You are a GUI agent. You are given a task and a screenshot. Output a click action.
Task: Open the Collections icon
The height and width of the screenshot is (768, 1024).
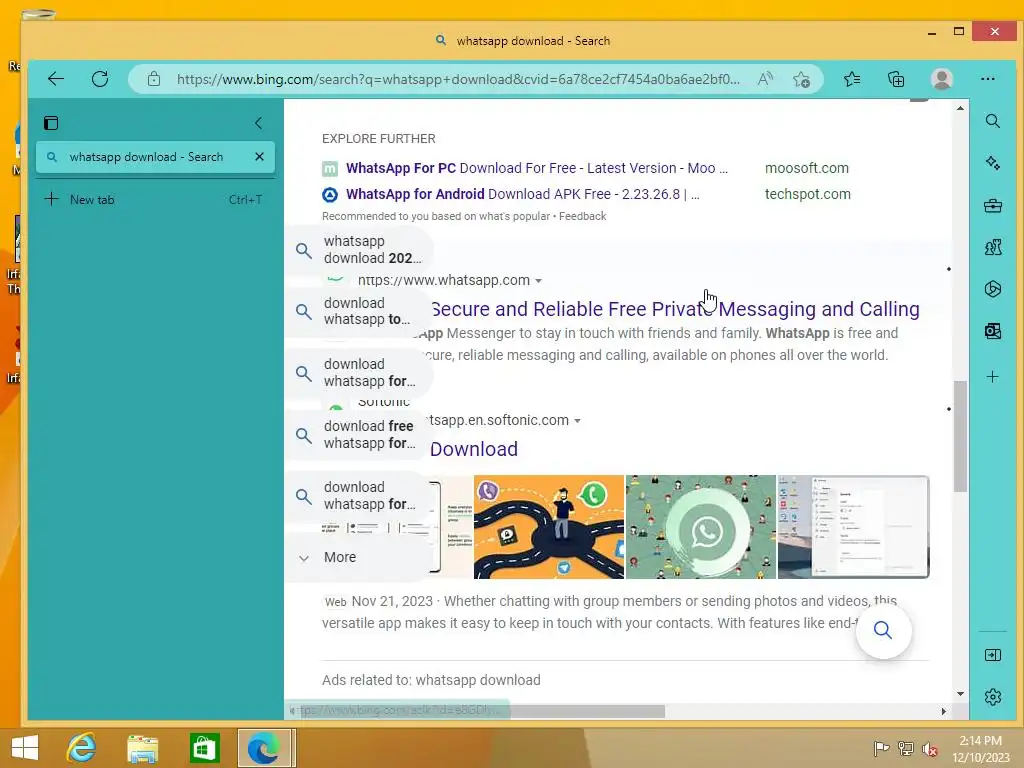pyautogui.click(x=896, y=79)
